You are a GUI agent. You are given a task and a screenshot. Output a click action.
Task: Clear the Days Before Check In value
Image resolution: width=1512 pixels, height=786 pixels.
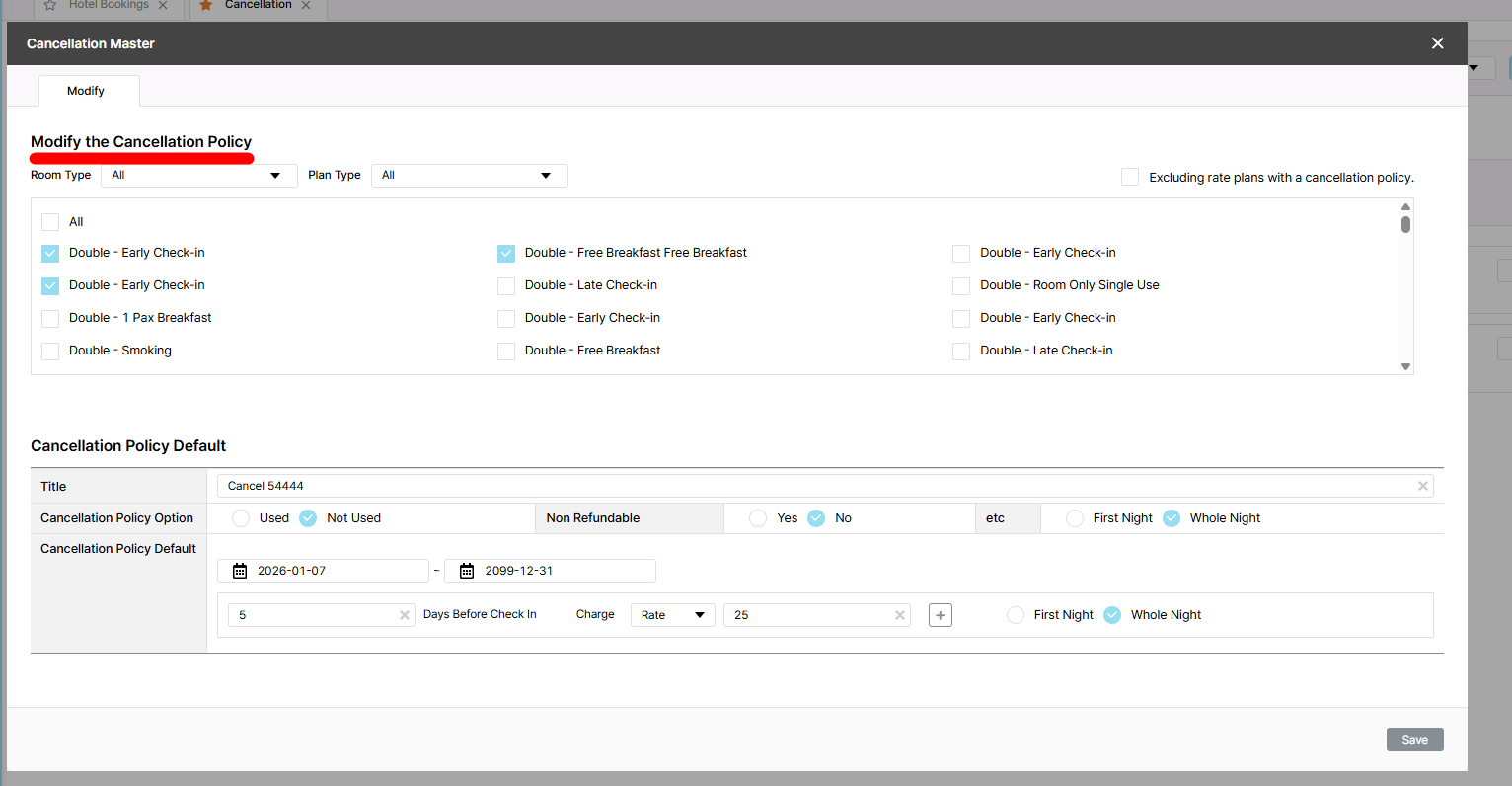[404, 615]
